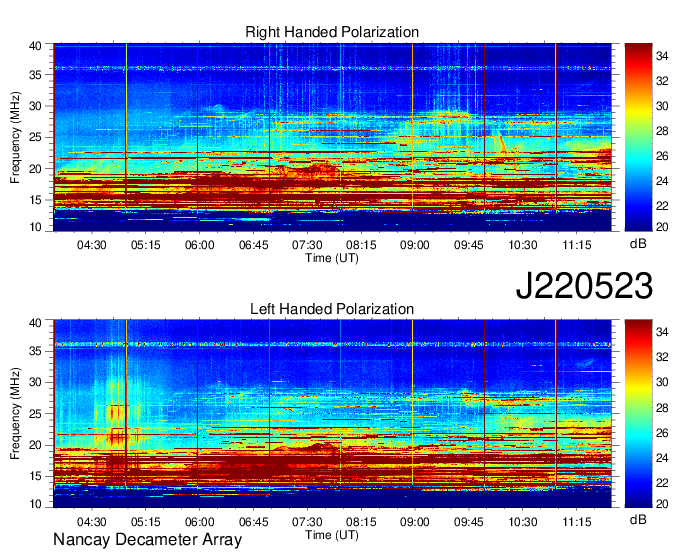Click 15 MHz tick on Right Handed plot
Viewport: 680px width, 552px height.
36,200
